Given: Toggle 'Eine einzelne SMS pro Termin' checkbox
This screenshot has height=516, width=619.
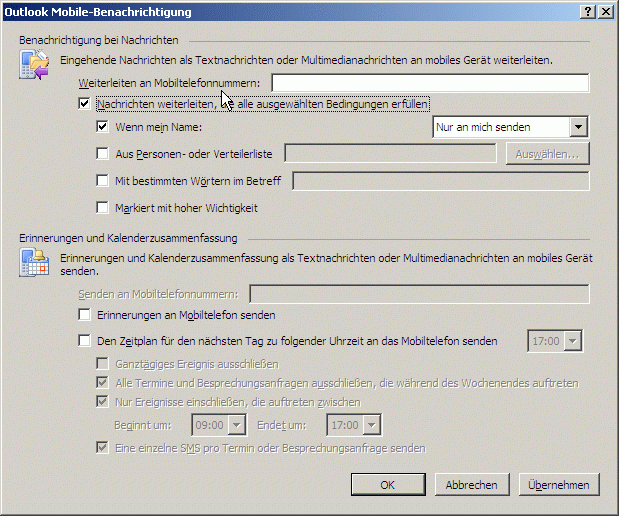Looking at the screenshot, I should click(x=102, y=448).
